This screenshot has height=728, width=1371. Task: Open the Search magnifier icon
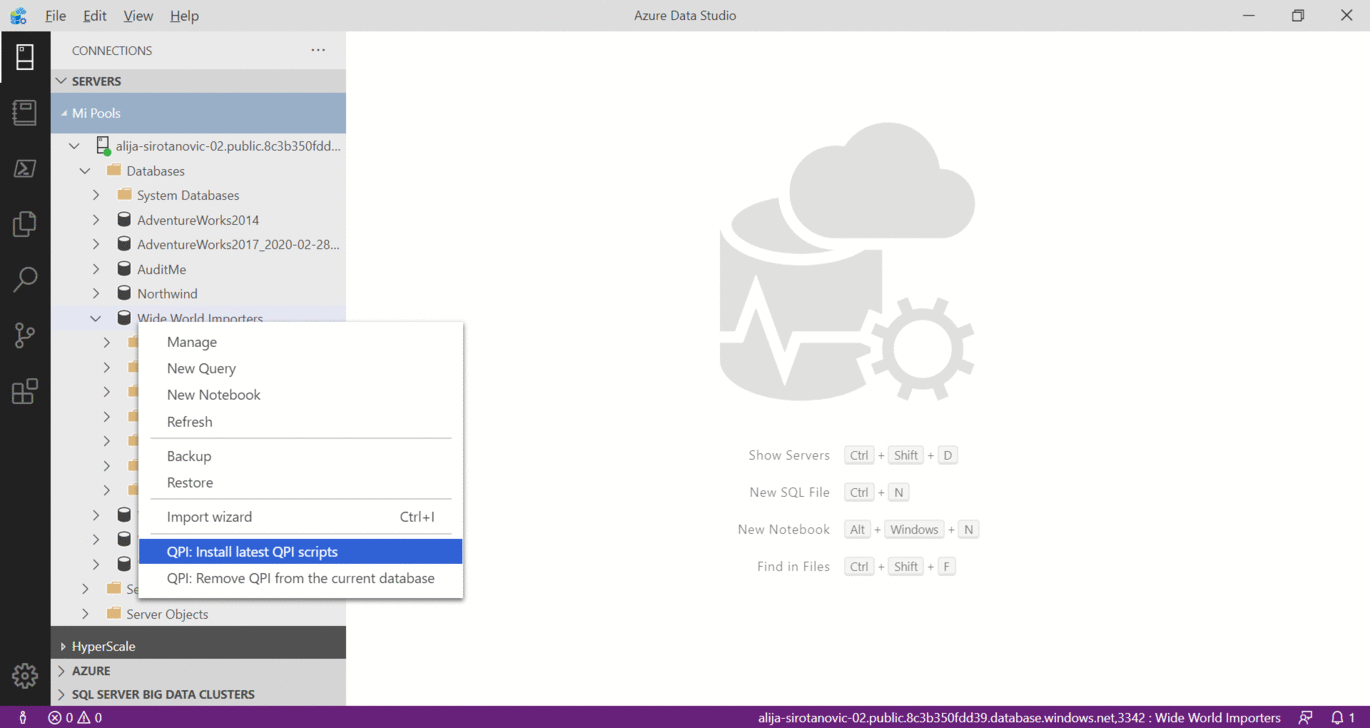coord(25,279)
